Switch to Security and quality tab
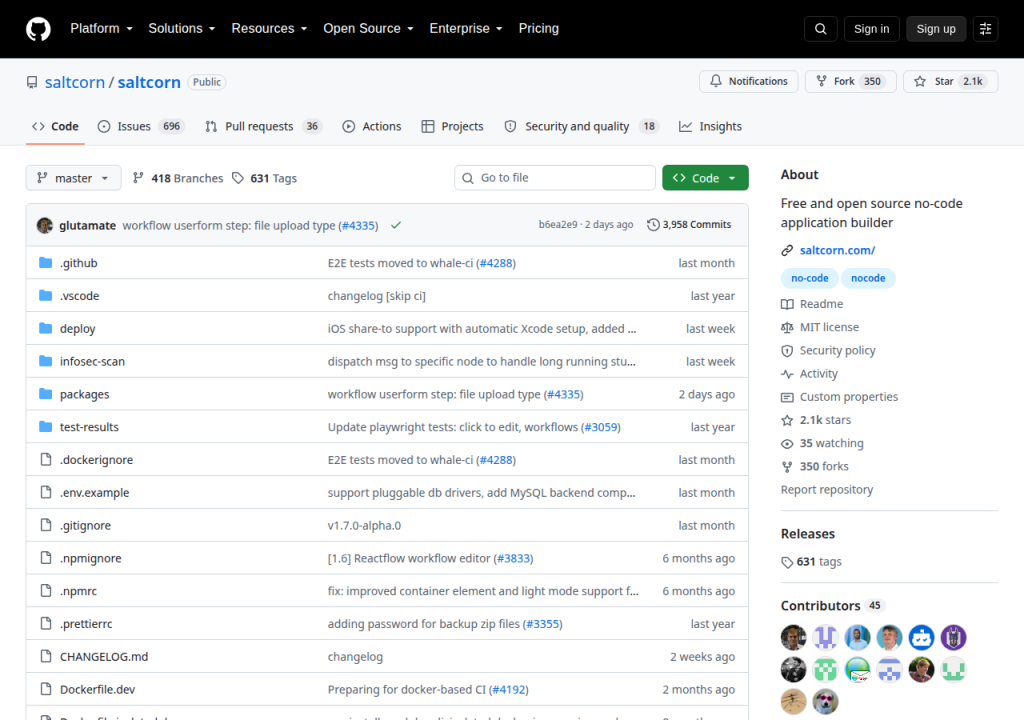 pyautogui.click(x=581, y=127)
